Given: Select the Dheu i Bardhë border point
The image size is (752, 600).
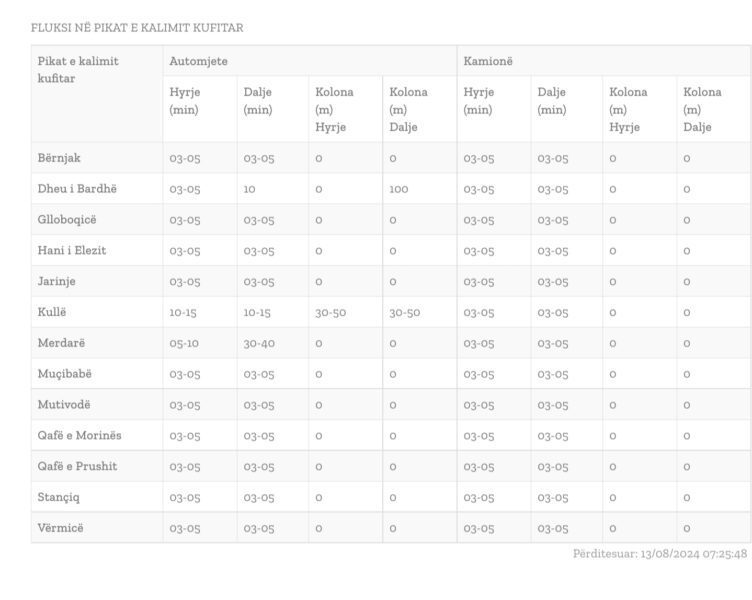Looking at the screenshot, I should click(77, 188).
